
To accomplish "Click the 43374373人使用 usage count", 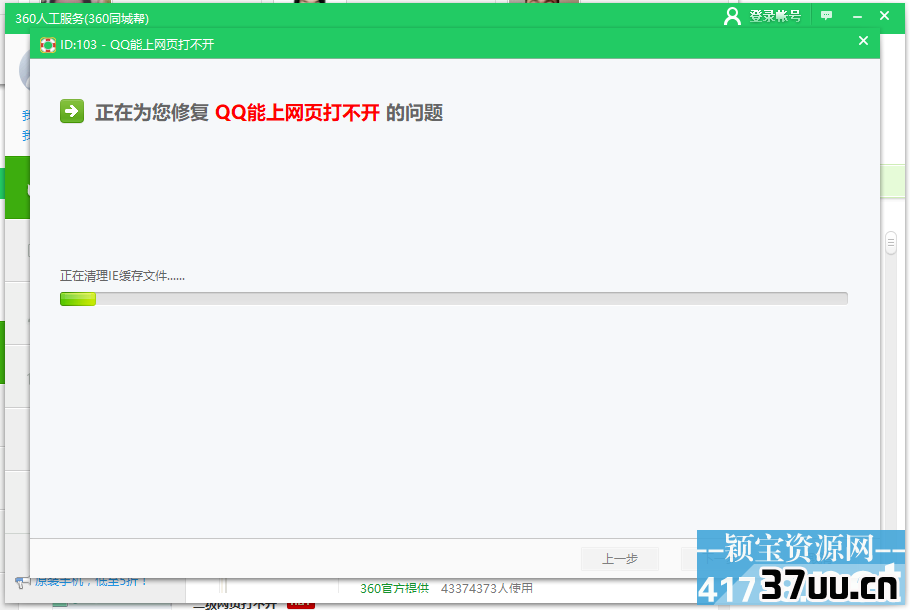I will click(486, 588).
